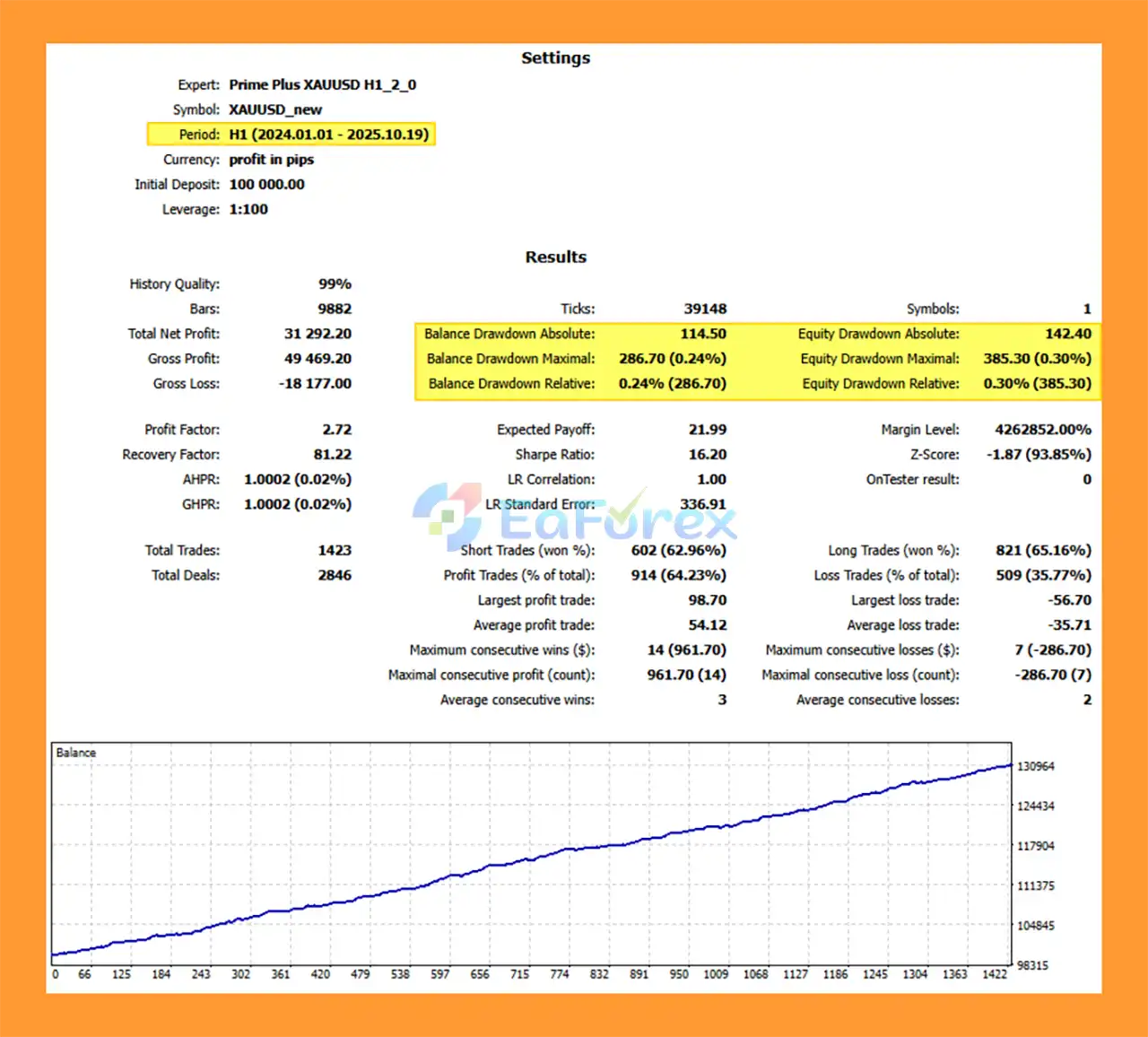Select the Sharpe Ratio value 16.20
The width and height of the screenshot is (1148, 1037).
pos(707,455)
